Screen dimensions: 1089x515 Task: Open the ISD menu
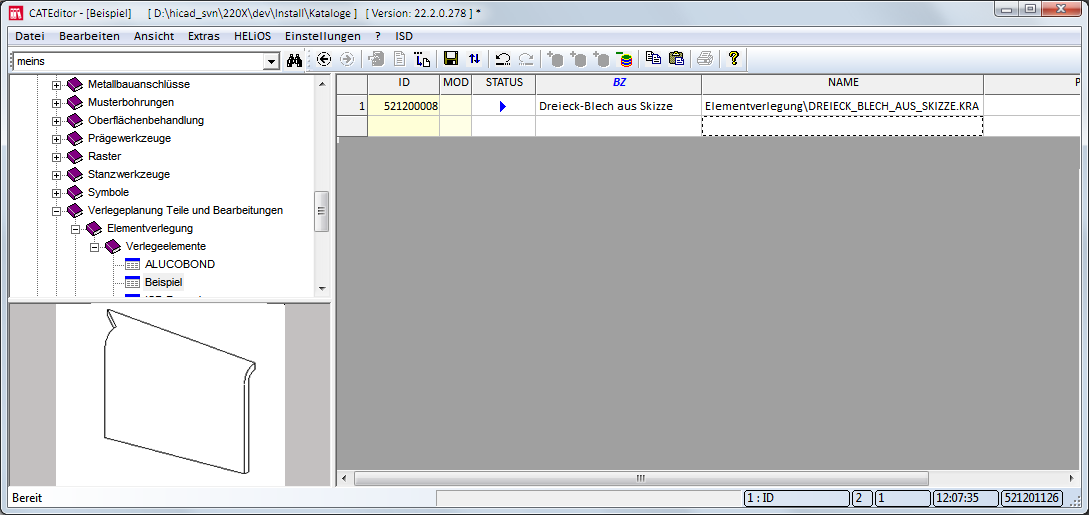tap(404, 36)
